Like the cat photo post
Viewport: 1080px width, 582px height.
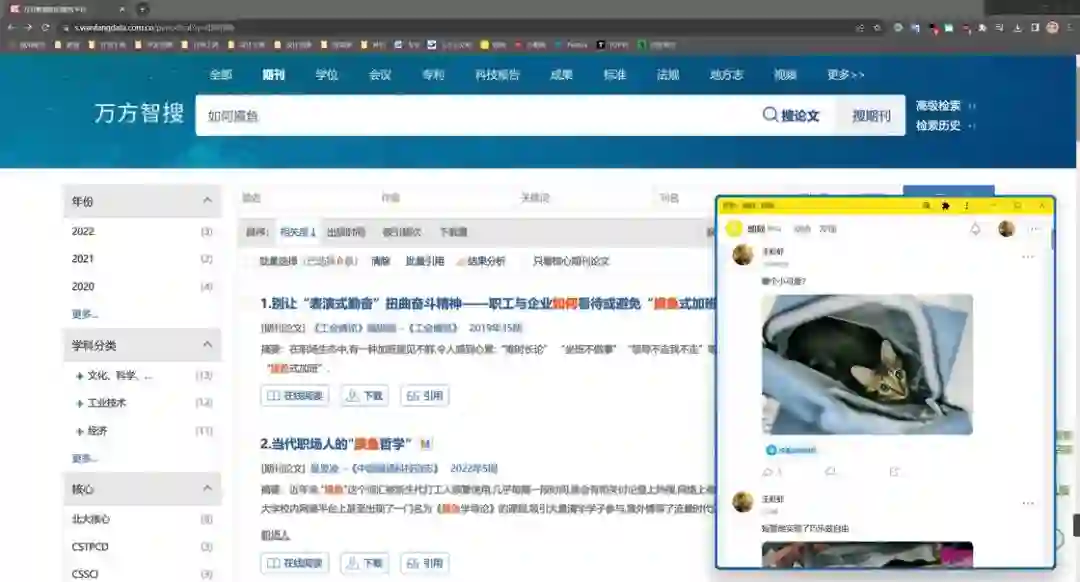[x=767, y=472]
